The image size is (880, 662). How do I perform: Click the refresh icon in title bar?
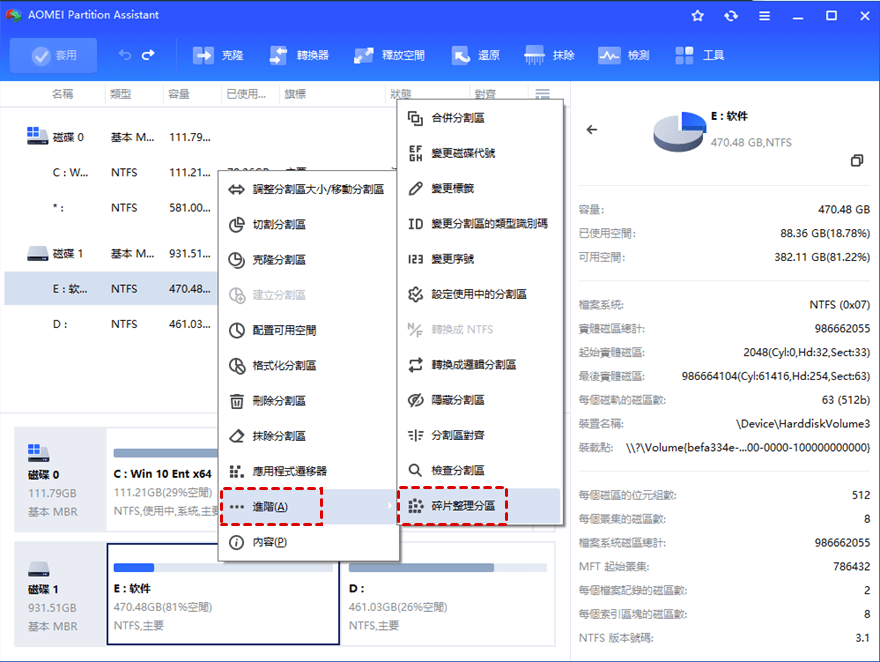[731, 16]
